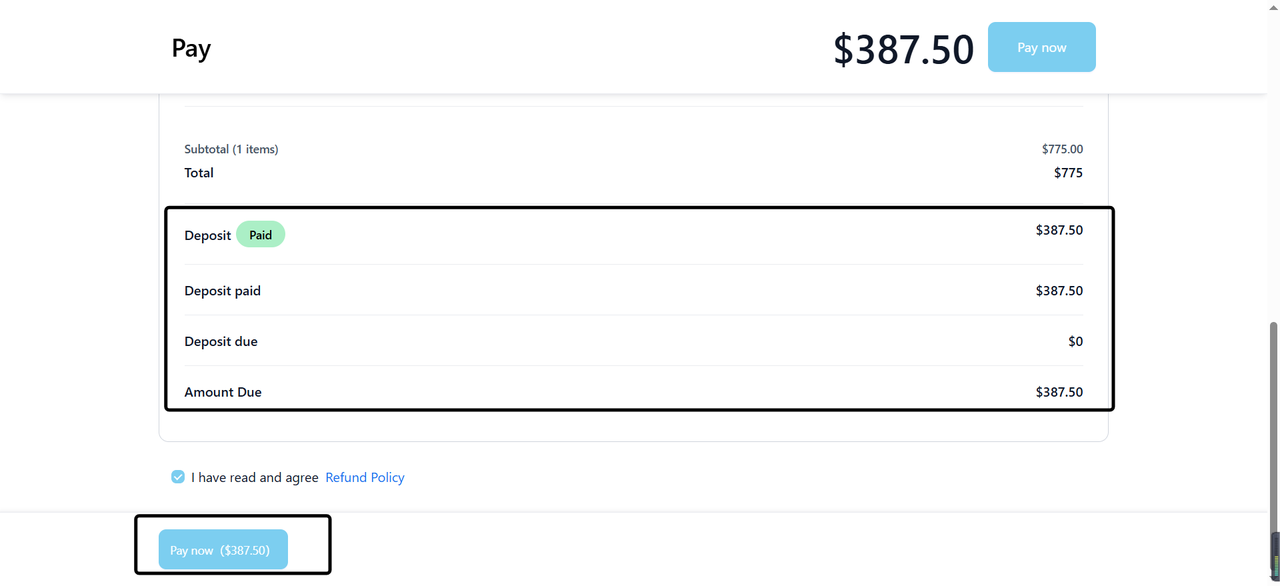
Task: Click the green Paid status badge
Action: tap(260, 235)
